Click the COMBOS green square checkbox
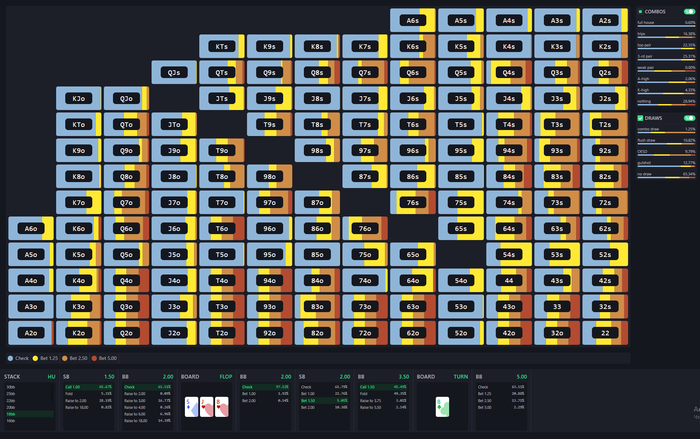700x439 pixels. (640, 12)
